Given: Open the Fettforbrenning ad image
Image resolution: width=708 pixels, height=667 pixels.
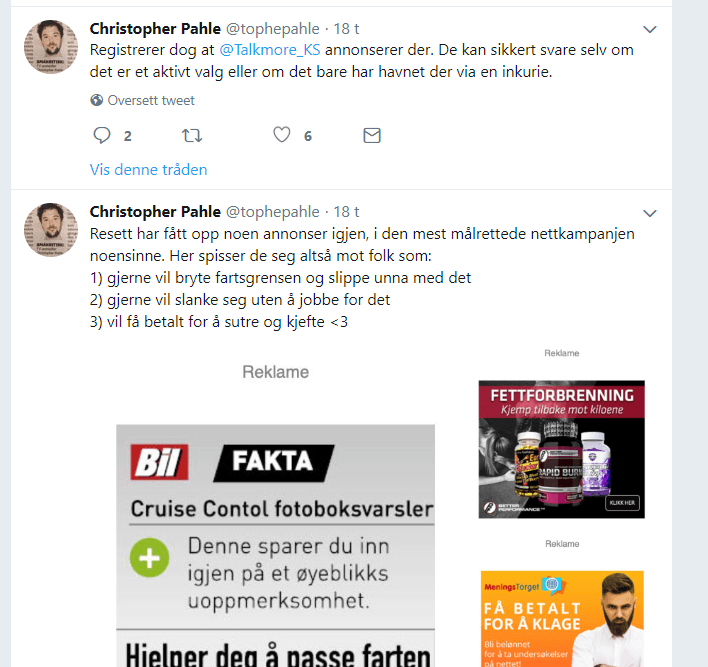Looking at the screenshot, I should [562, 449].
